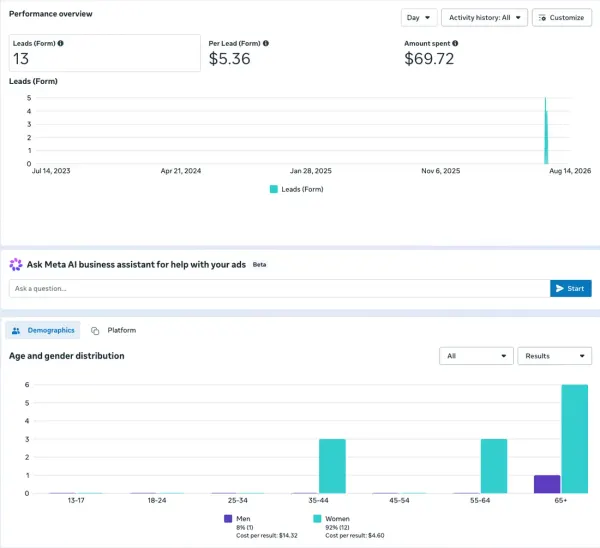The width and height of the screenshot is (600, 548).
Task: Click the Men 65+ purple bar
Action: [x=547, y=484]
